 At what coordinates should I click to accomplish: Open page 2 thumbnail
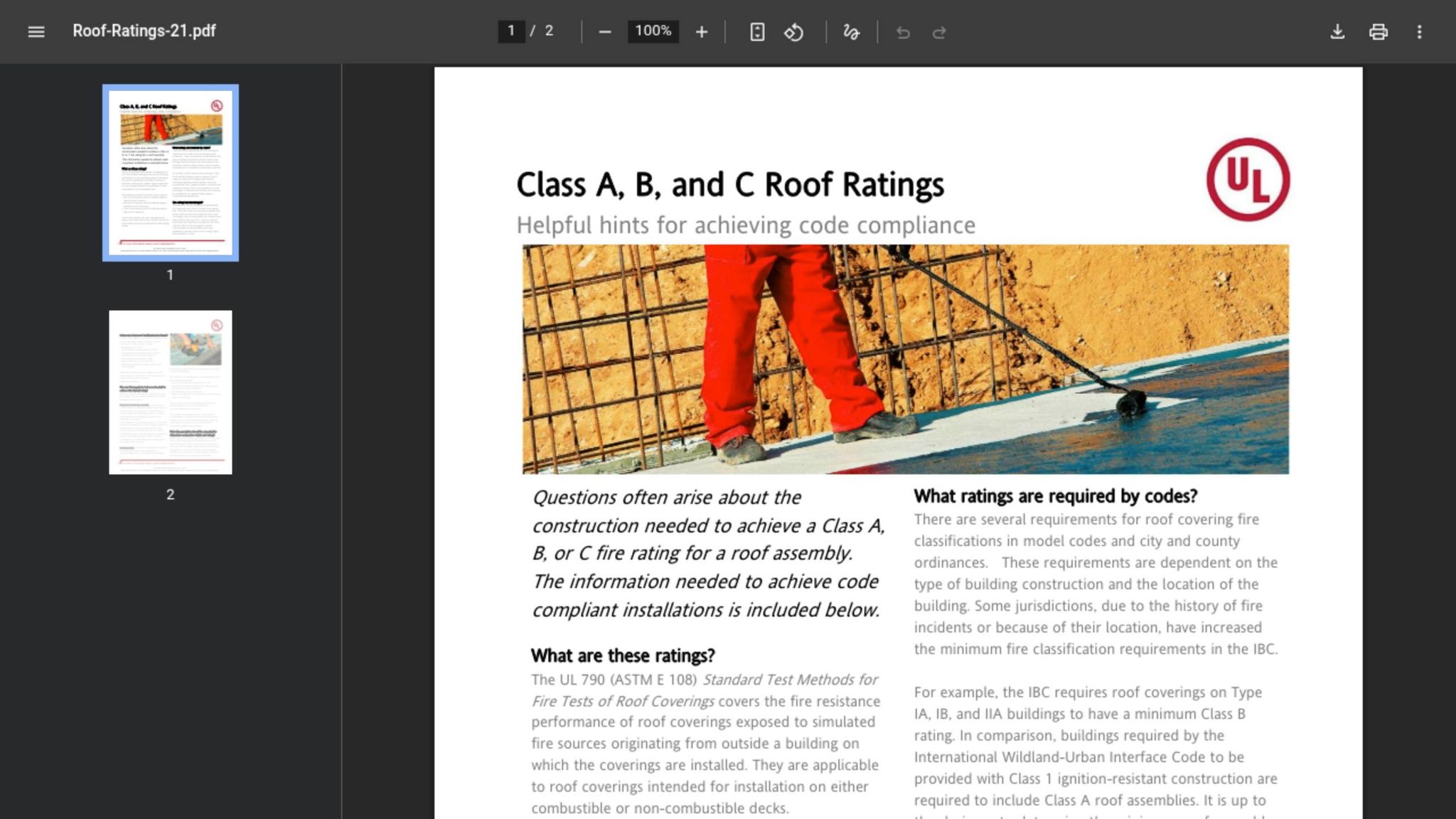tap(171, 392)
